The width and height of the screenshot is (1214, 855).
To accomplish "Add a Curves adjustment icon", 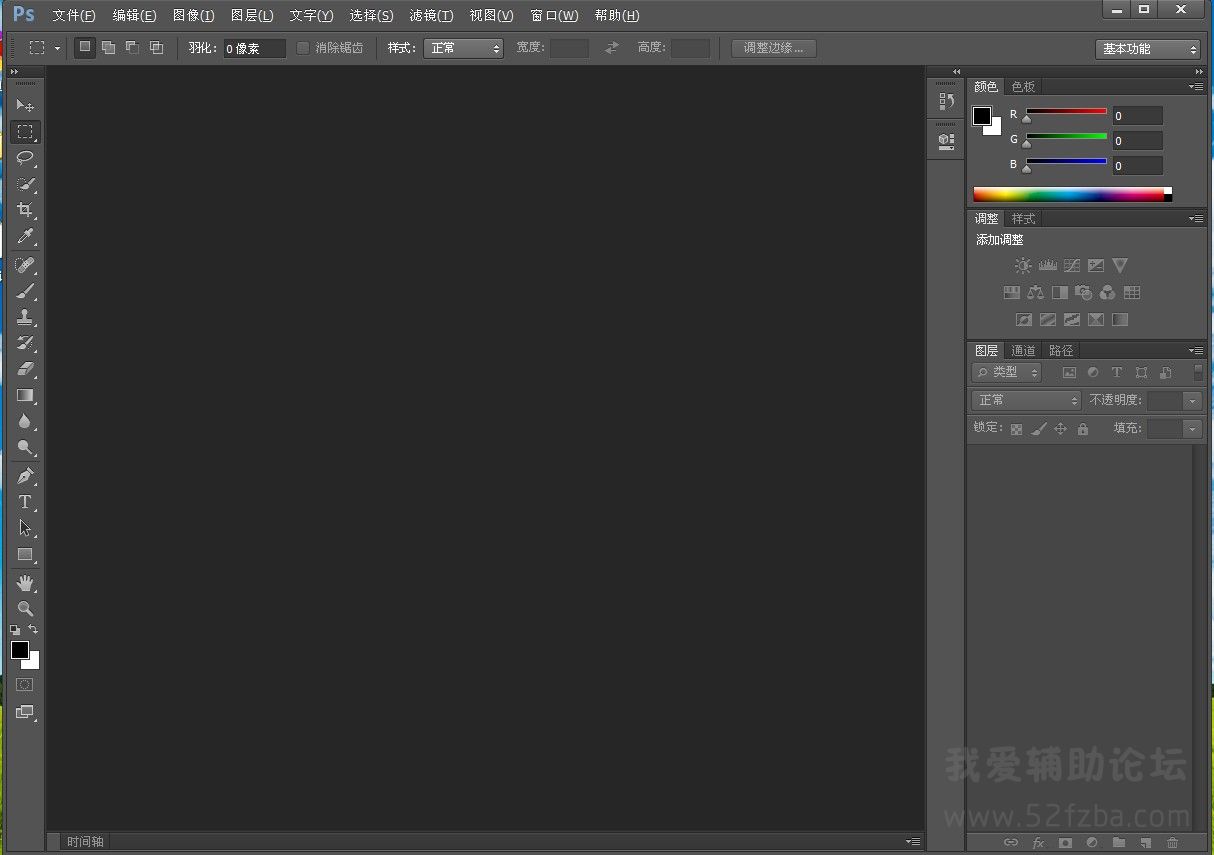I will pos(1072,265).
